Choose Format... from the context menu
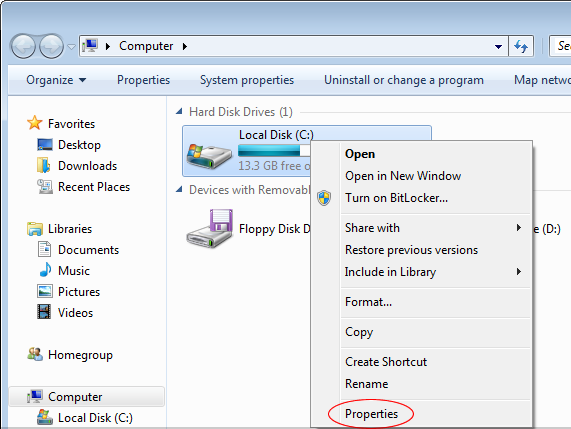Image resolution: width=571 pixels, height=429 pixels. coord(368,302)
